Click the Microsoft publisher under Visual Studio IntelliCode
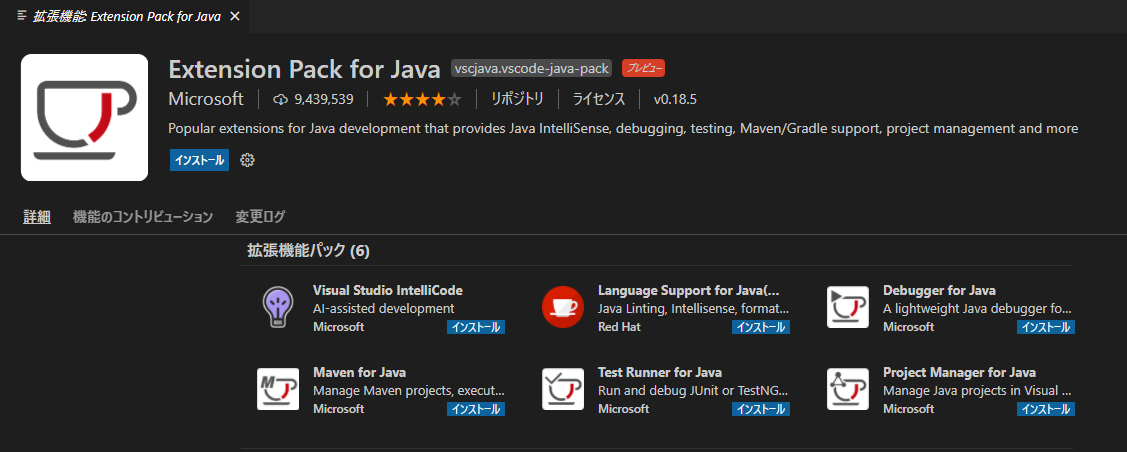Screen dimensions: 1127x452 [339, 327]
